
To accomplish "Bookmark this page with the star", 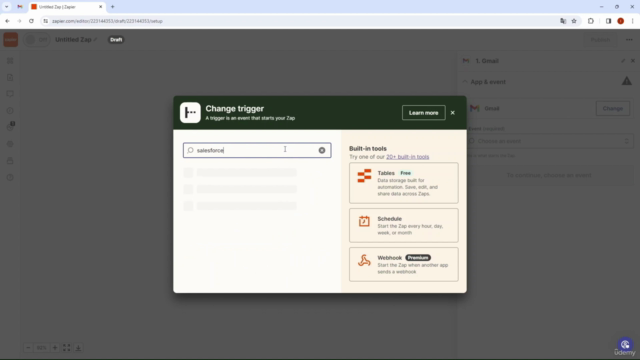I will tap(574, 21).
